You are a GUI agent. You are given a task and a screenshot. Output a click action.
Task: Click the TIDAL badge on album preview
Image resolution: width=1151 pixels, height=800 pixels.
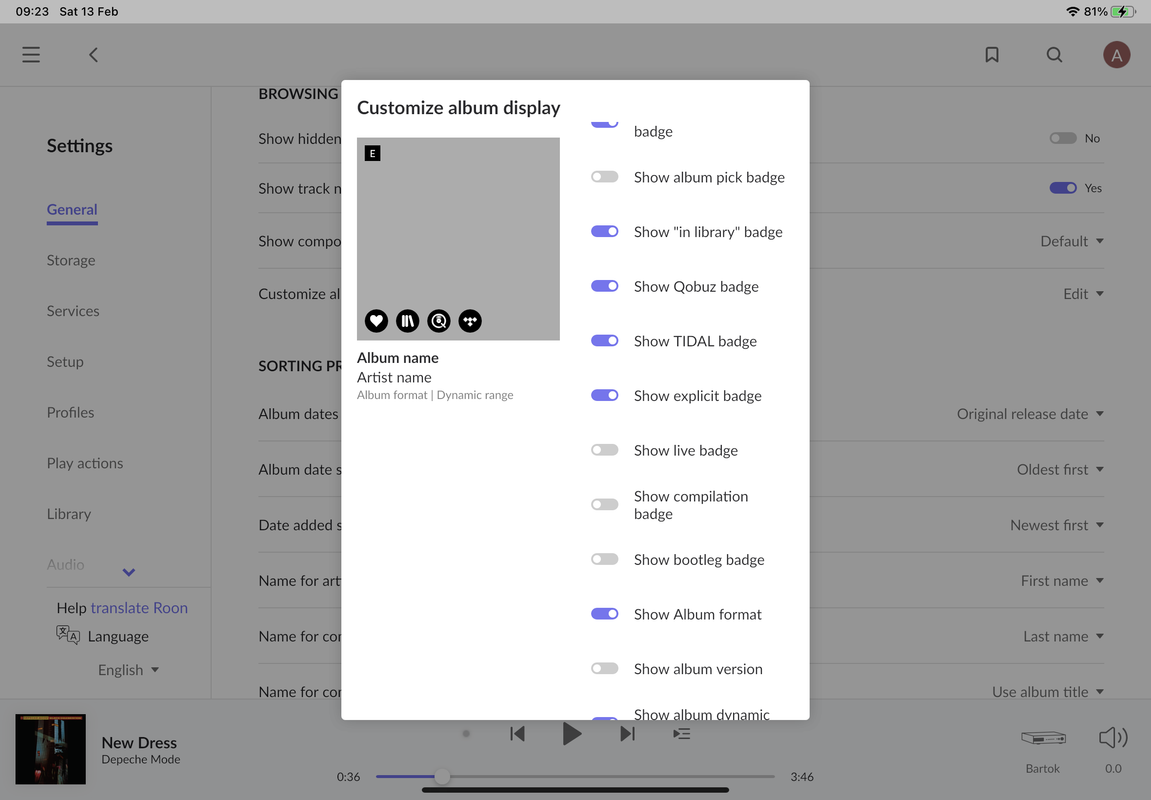[470, 321]
